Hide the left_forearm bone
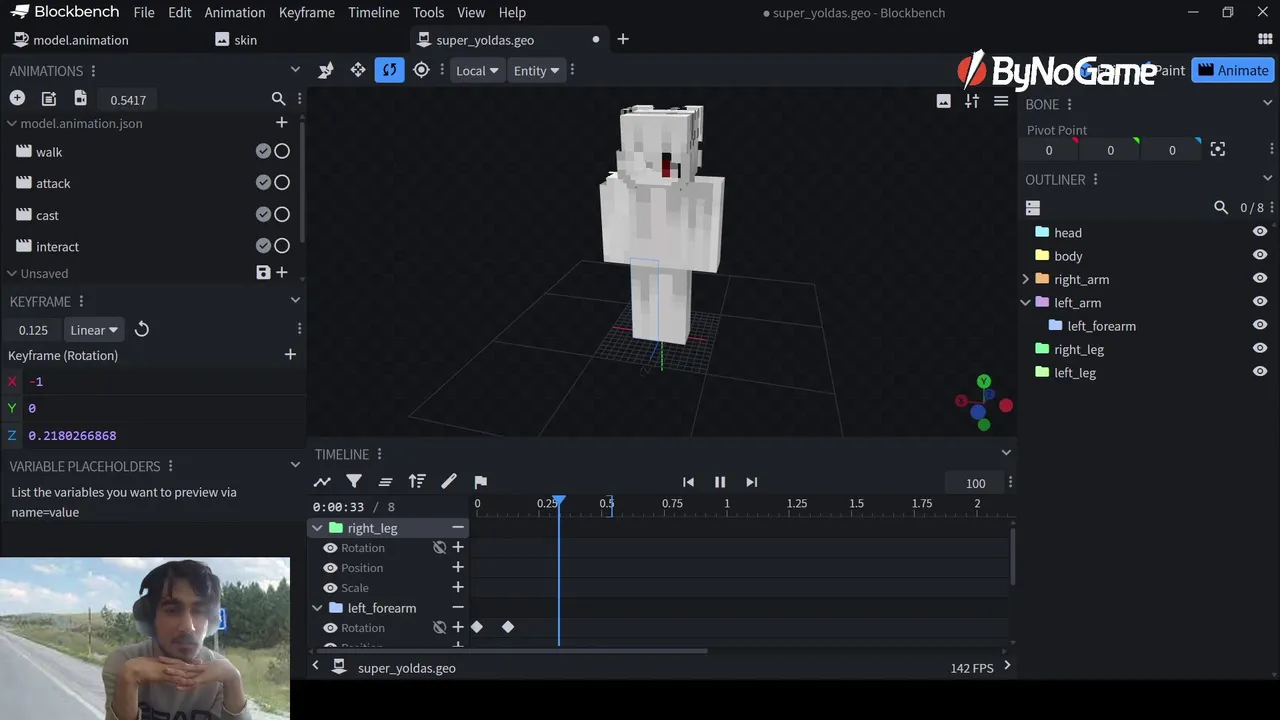The image size is (1280, 720). 1260,325
